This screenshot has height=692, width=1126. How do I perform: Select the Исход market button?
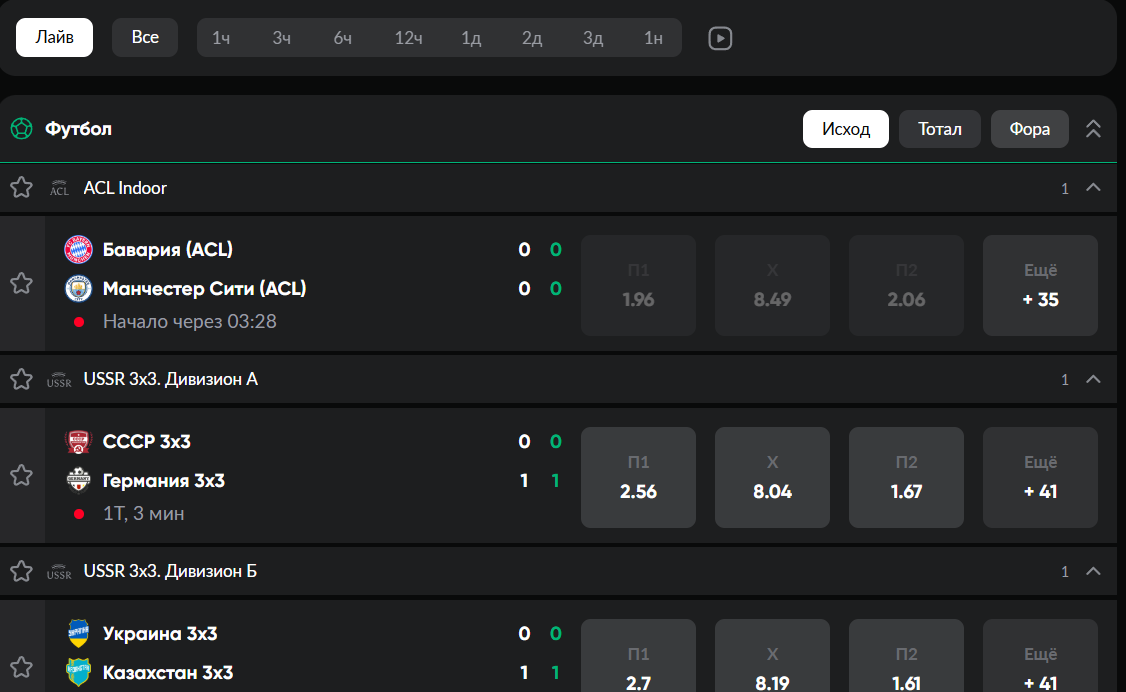tap(846, 129)
